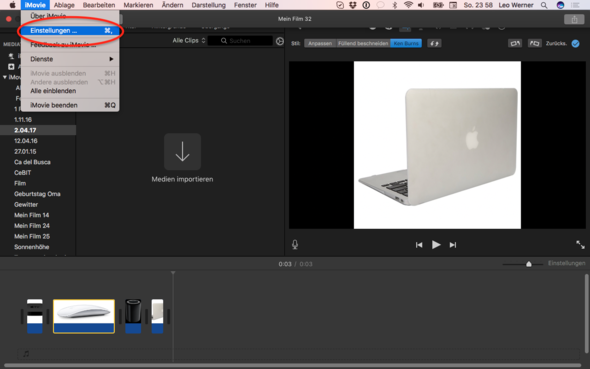The height and width of the screenshot is (369, 590).
Task: Select the 2.04.17 event
Action: click(25, 130)
